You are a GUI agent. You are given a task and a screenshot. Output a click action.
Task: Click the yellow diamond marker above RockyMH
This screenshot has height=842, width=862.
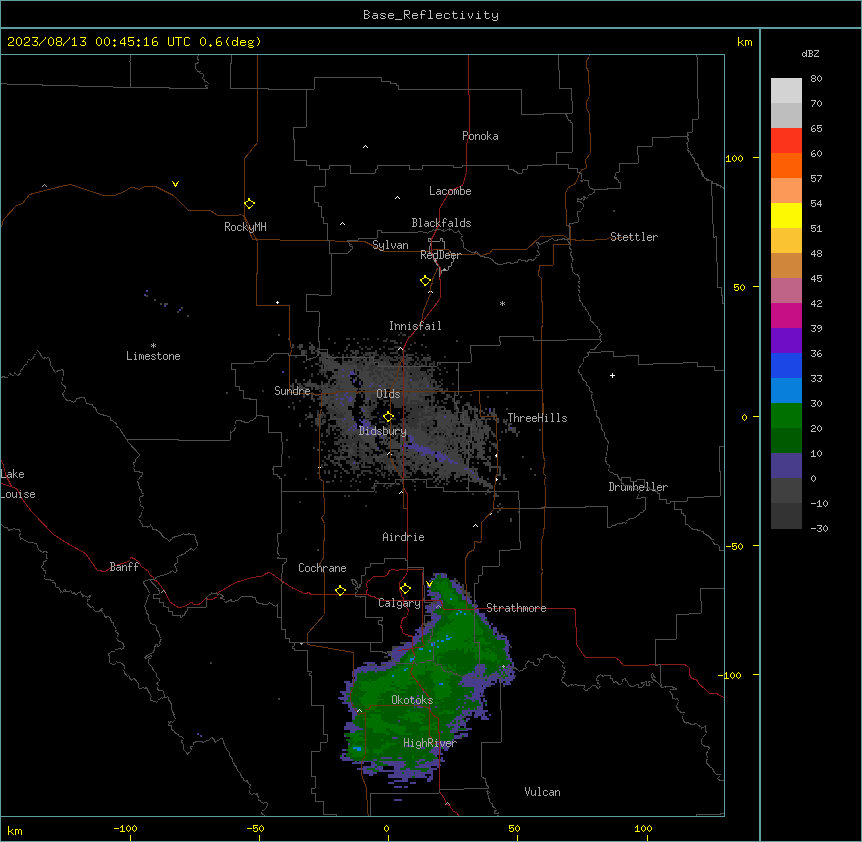249,204
